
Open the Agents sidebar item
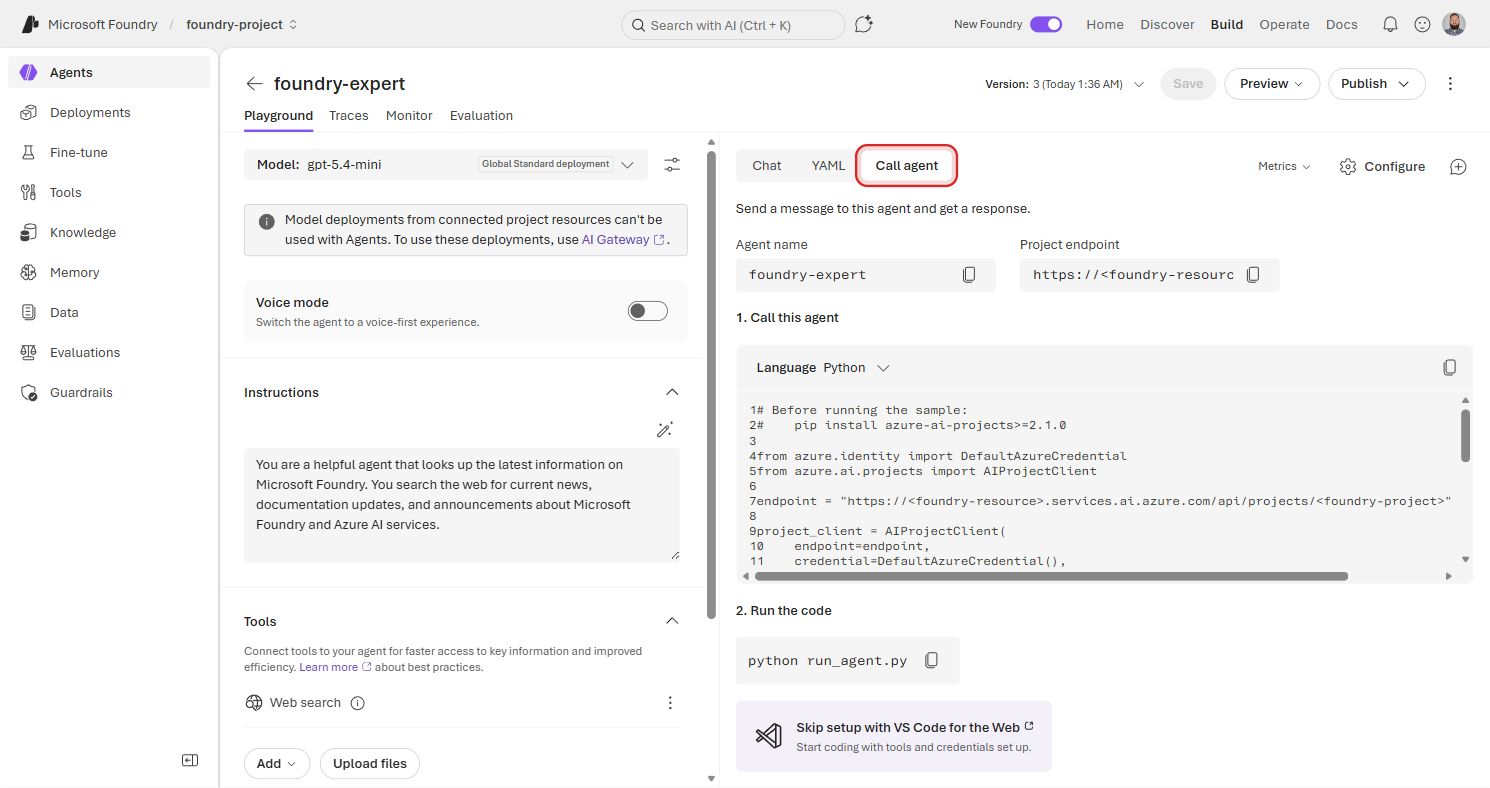pyautogui.click(x=109, y=72)
